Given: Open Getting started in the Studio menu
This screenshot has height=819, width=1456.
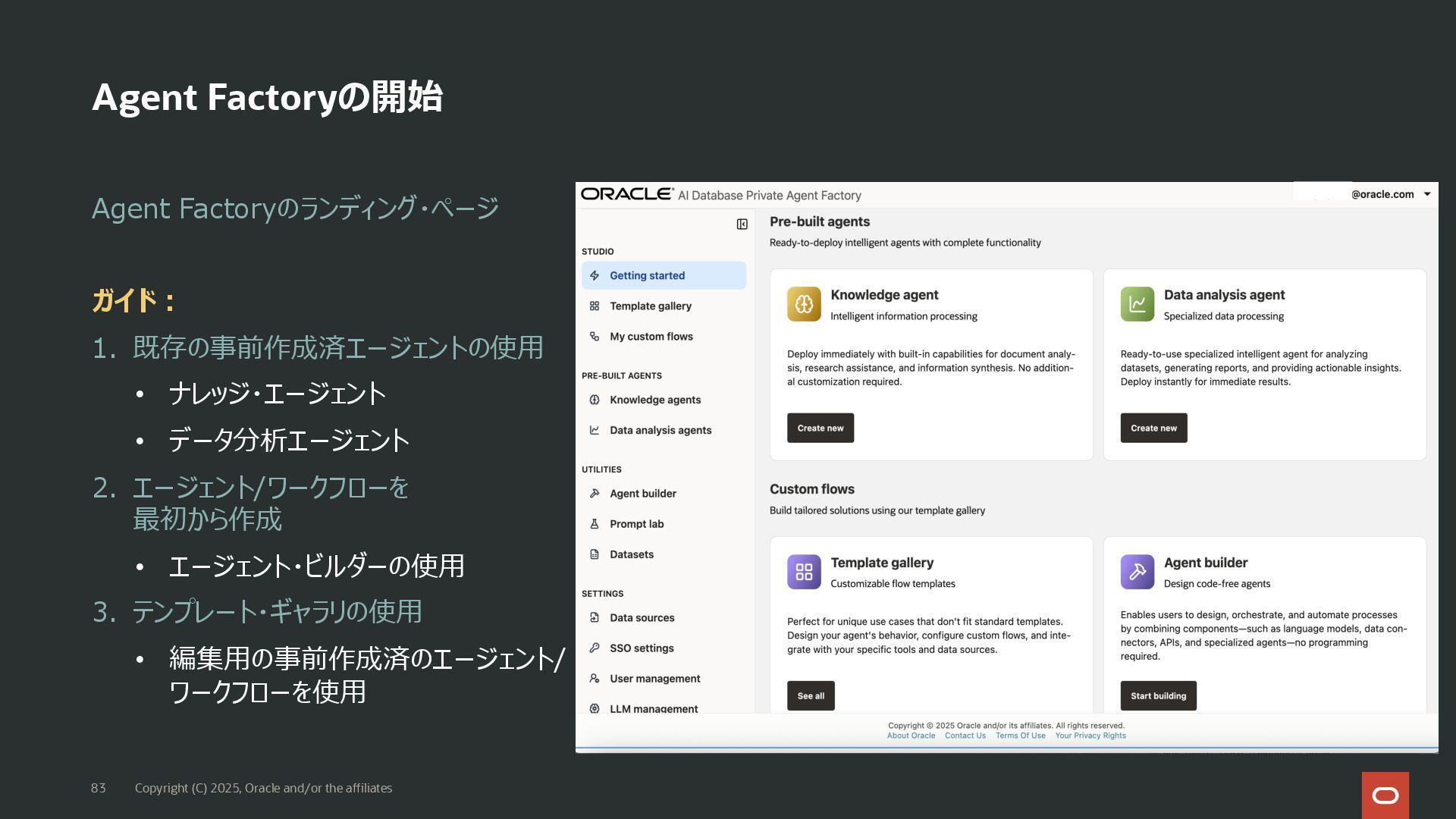Looking at the screenshot, I should 647,275.
